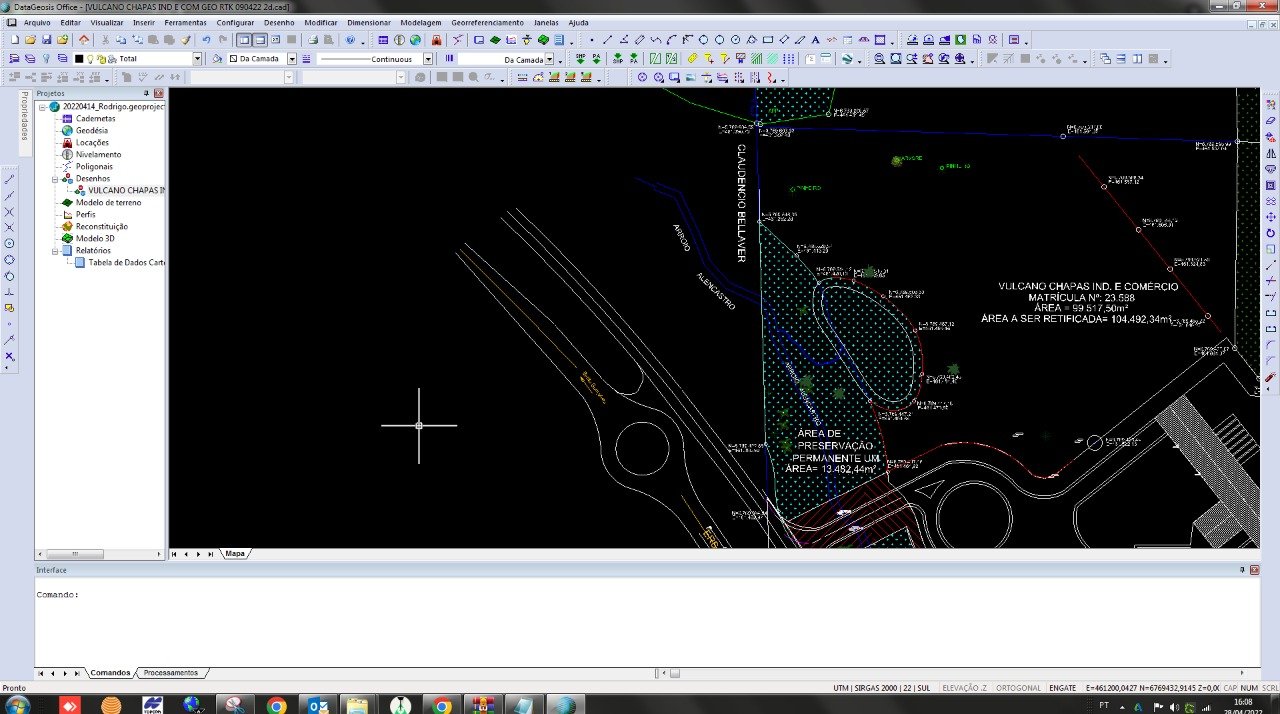Image resolution: width=1280 pixels, height=714 pixels.
Task: Select the text tool 'A' icon
Action: click(815, 40)
